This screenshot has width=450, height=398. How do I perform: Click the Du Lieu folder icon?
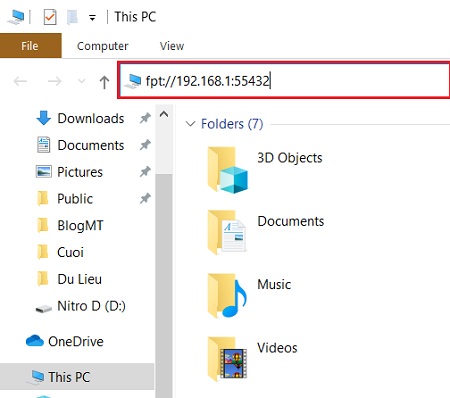pos(43,279)
